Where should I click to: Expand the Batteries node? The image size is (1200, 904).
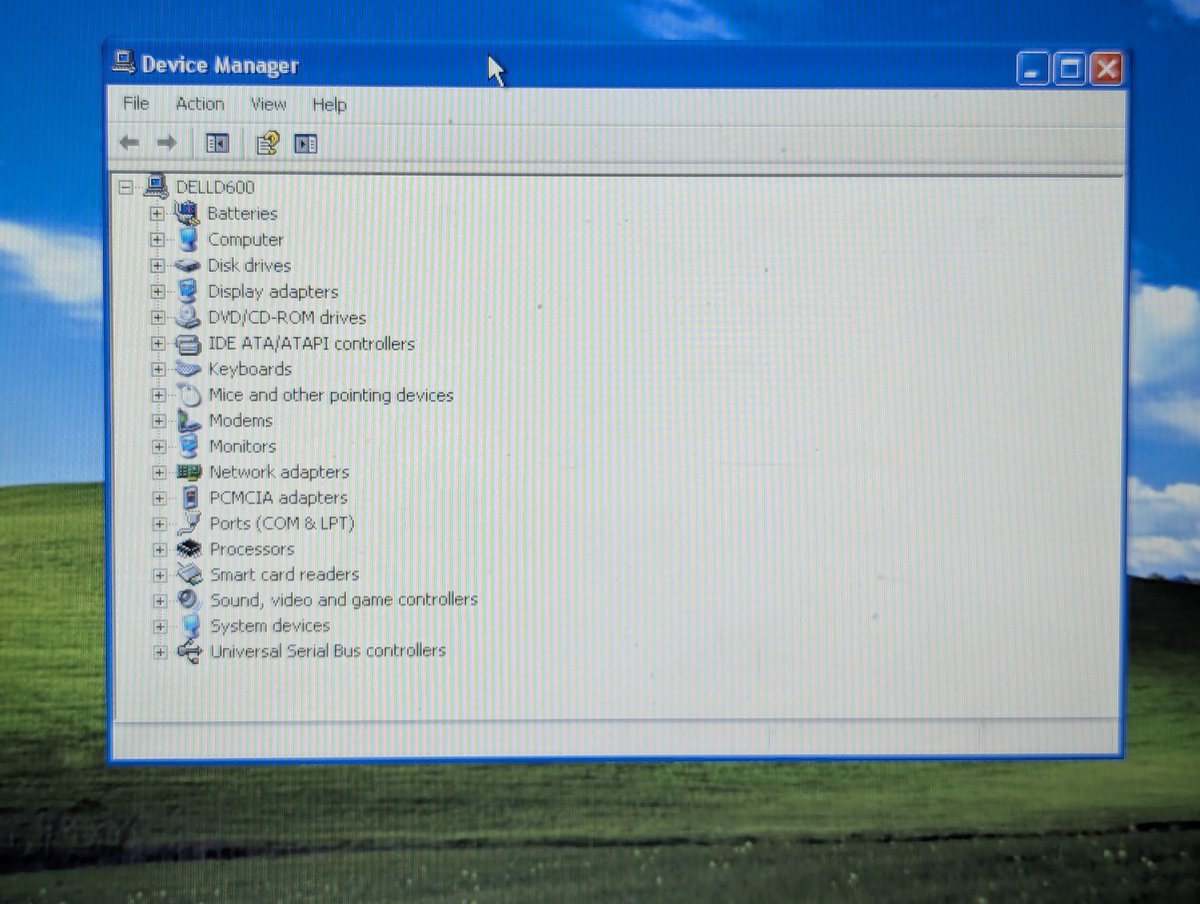click(x=157, y=213)
